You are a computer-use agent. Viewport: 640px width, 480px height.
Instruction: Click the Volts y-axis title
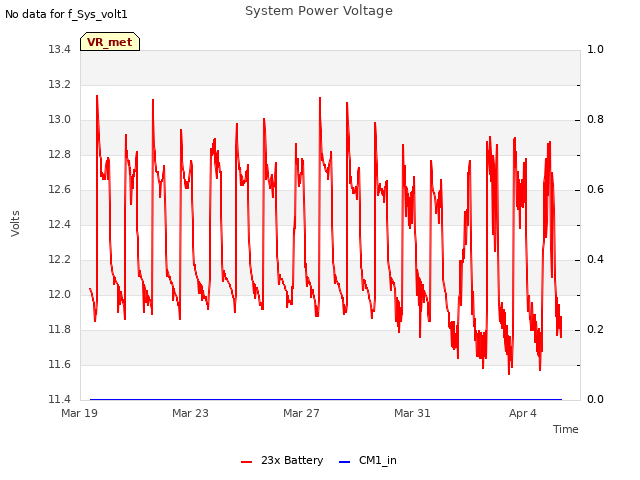click(x=15, y=224)
